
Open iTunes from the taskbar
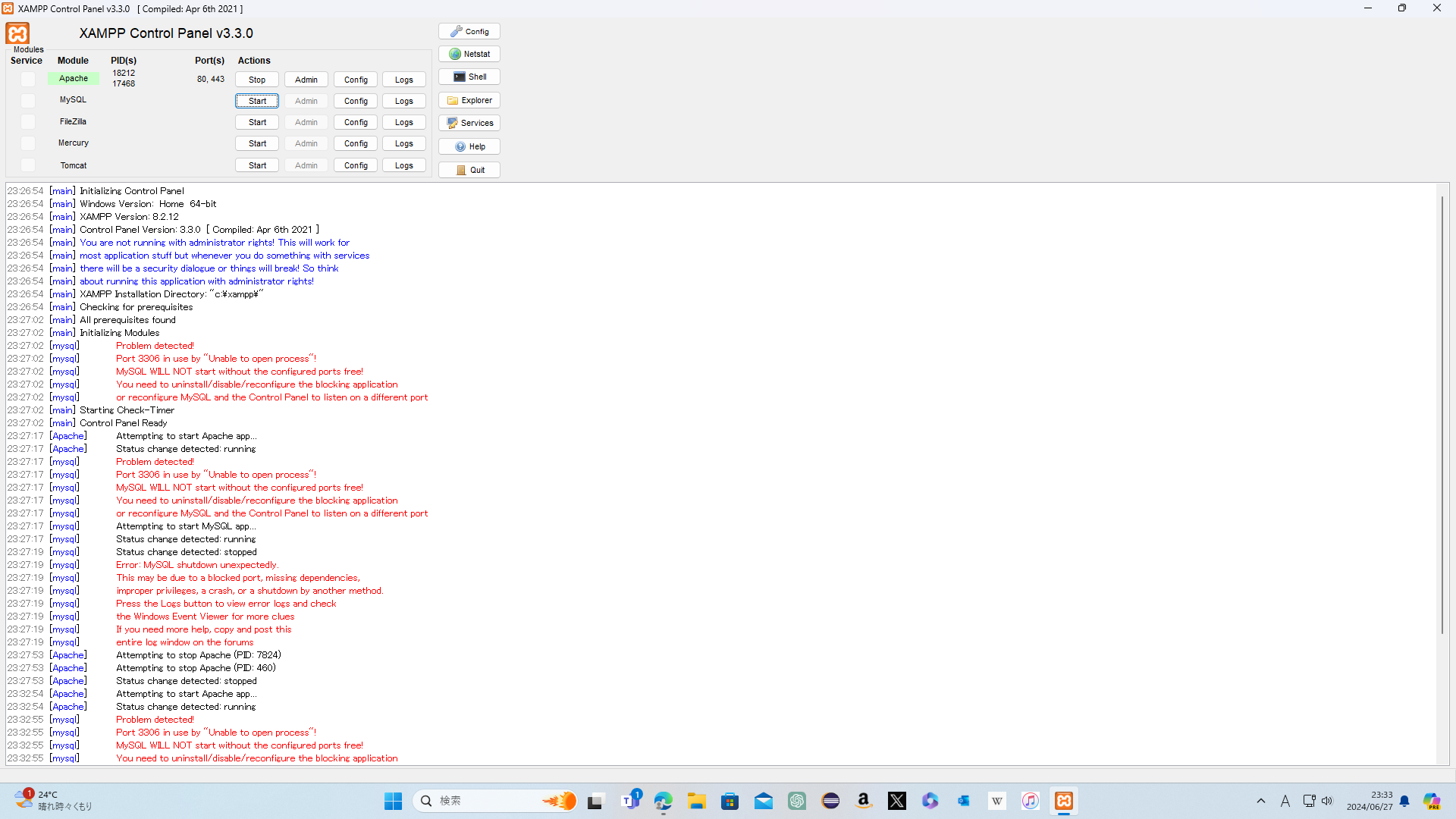1031,801
